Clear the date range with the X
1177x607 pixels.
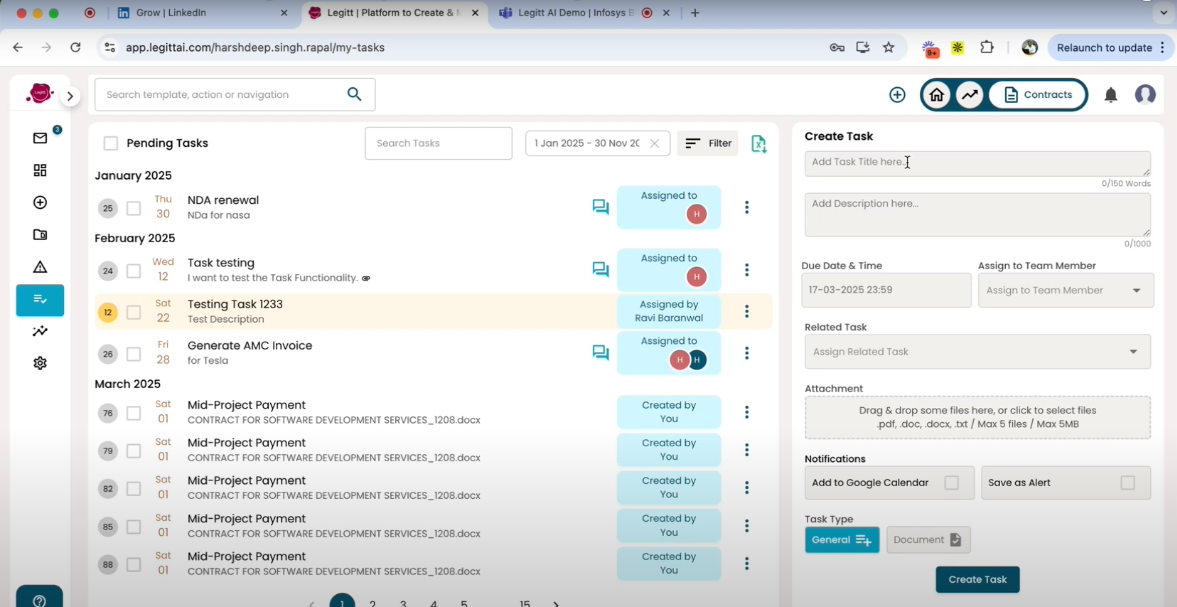pos(655,143)
